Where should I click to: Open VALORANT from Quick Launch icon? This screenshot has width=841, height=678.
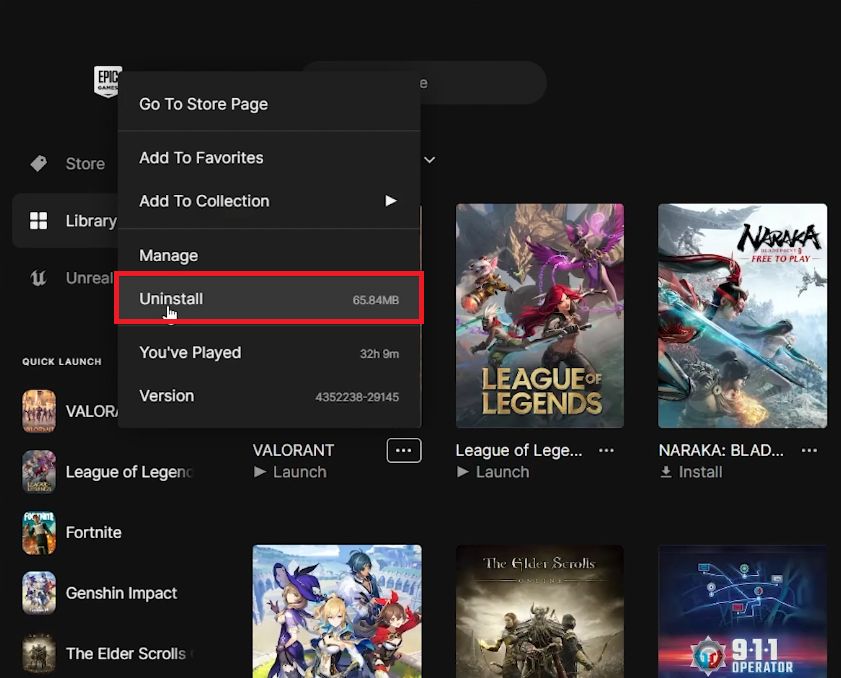coord(38,411)
